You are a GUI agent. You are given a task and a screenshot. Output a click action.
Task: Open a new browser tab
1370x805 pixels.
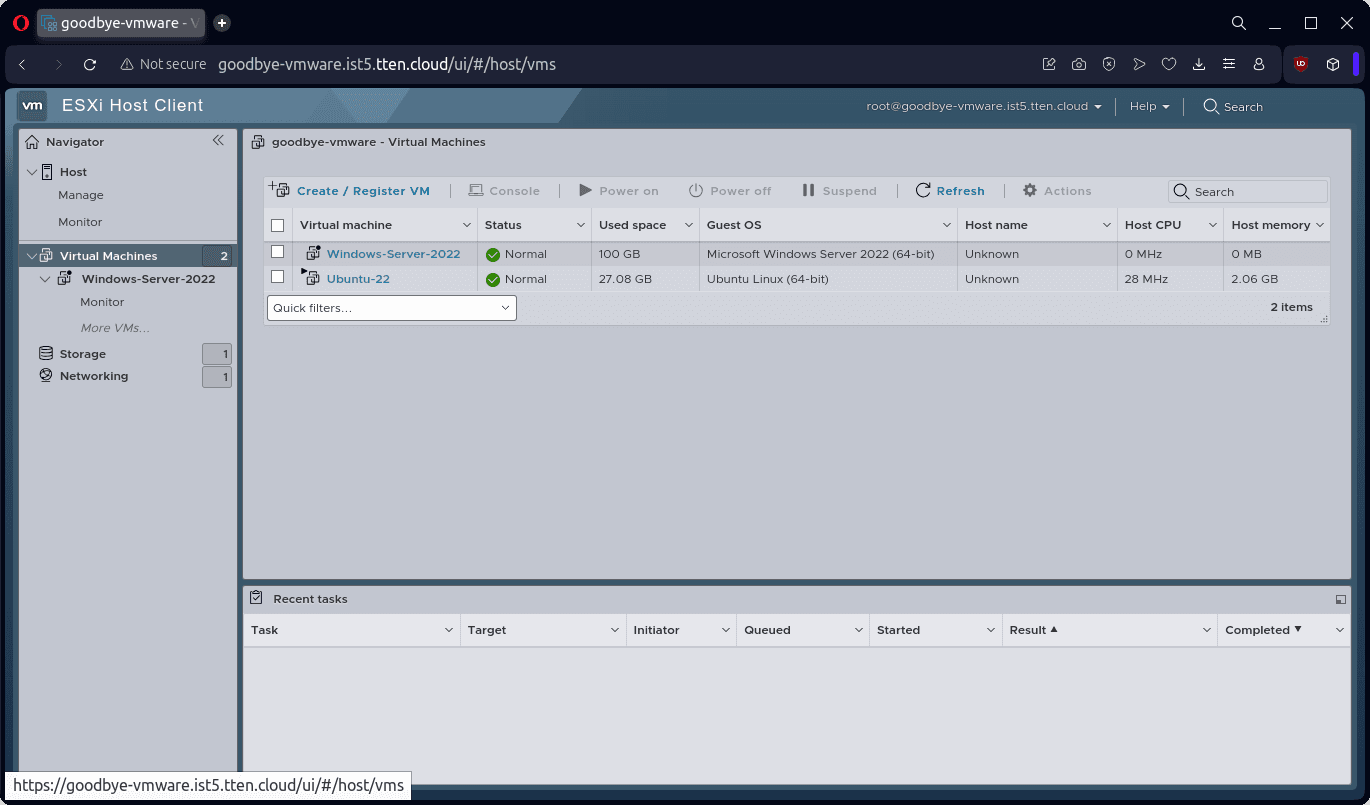pyautogui.click(x=222, y=23)
